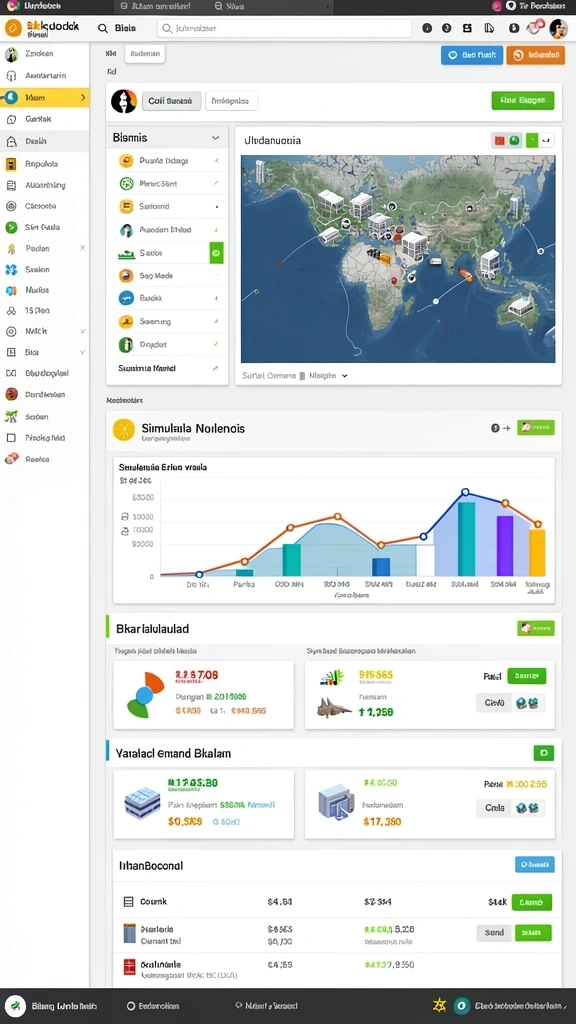
Task: Click the Alcosnhing document icon in sidebar
Action: point(10,185)
